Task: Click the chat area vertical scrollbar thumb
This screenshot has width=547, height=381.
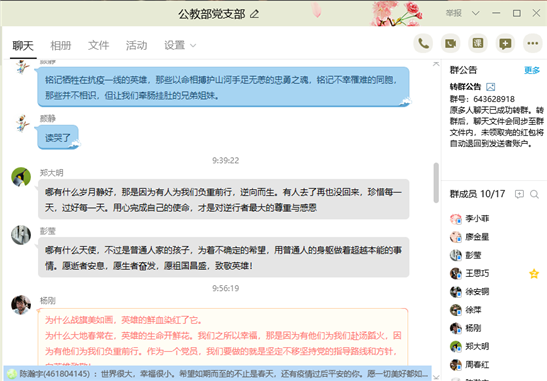Action: (x=436, y=182)
